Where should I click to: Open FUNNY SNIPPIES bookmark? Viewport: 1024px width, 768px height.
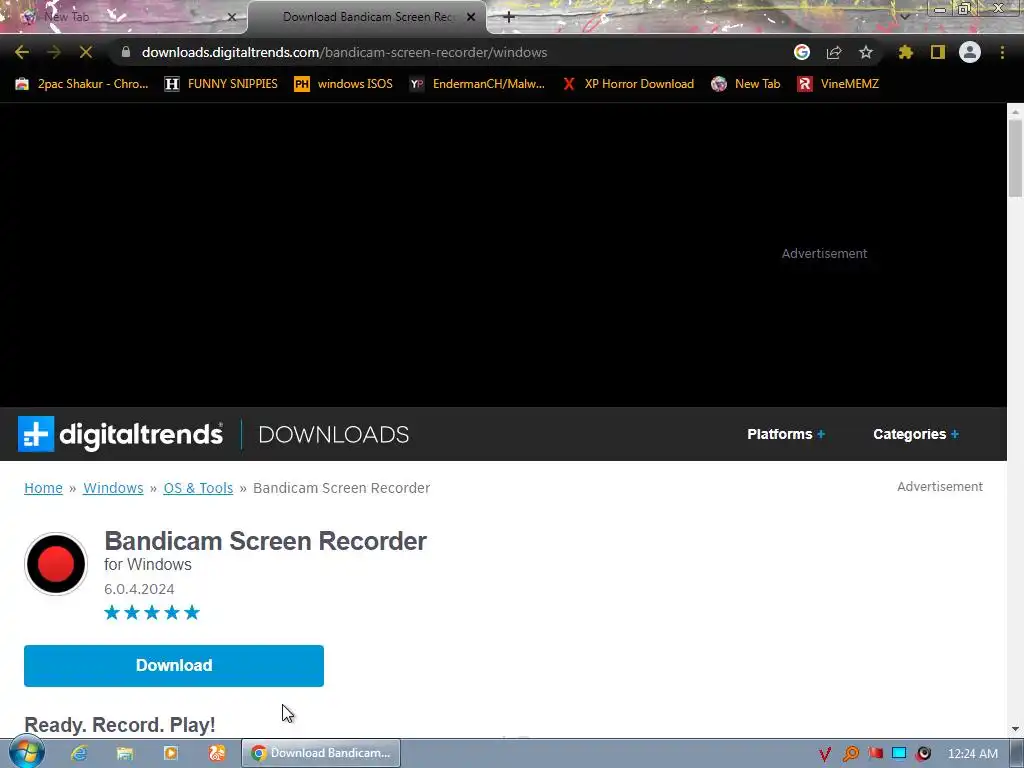tap(221, 84)
